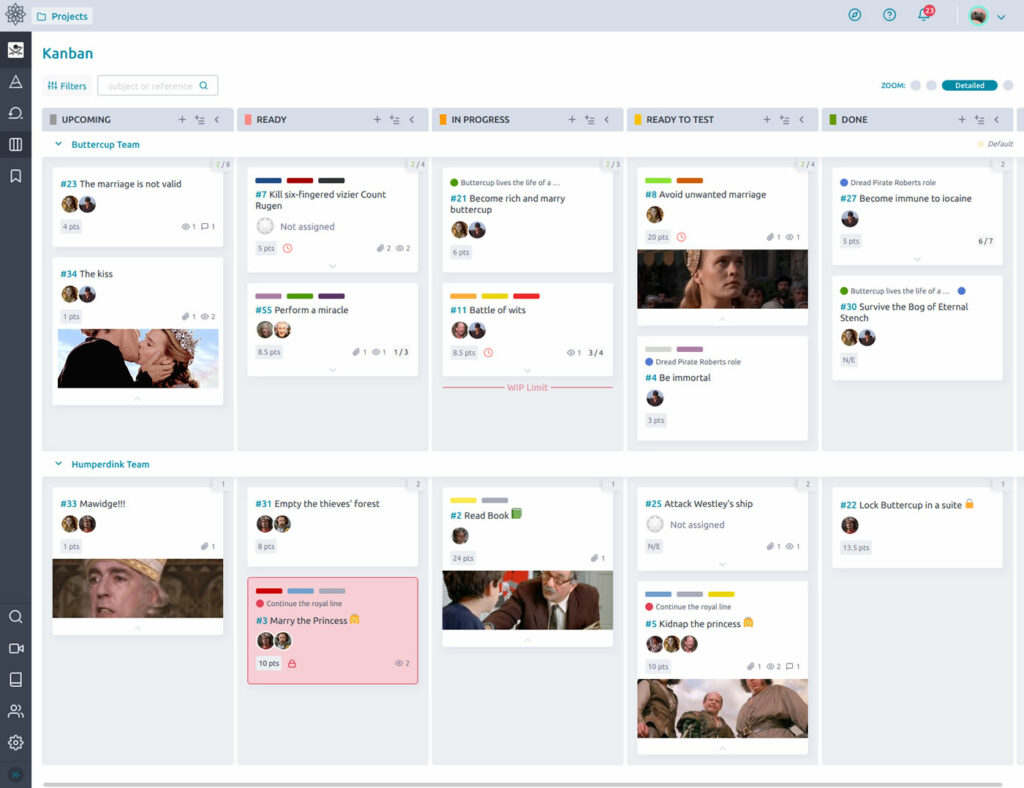Add a card to READY TO TEST column

pos(767,119)
